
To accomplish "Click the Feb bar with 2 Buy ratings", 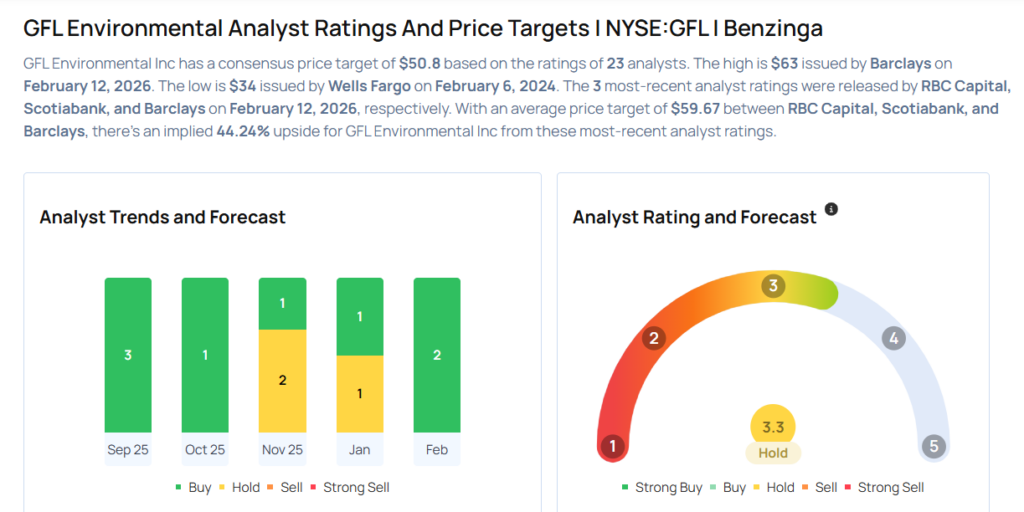I will [437, 354].
